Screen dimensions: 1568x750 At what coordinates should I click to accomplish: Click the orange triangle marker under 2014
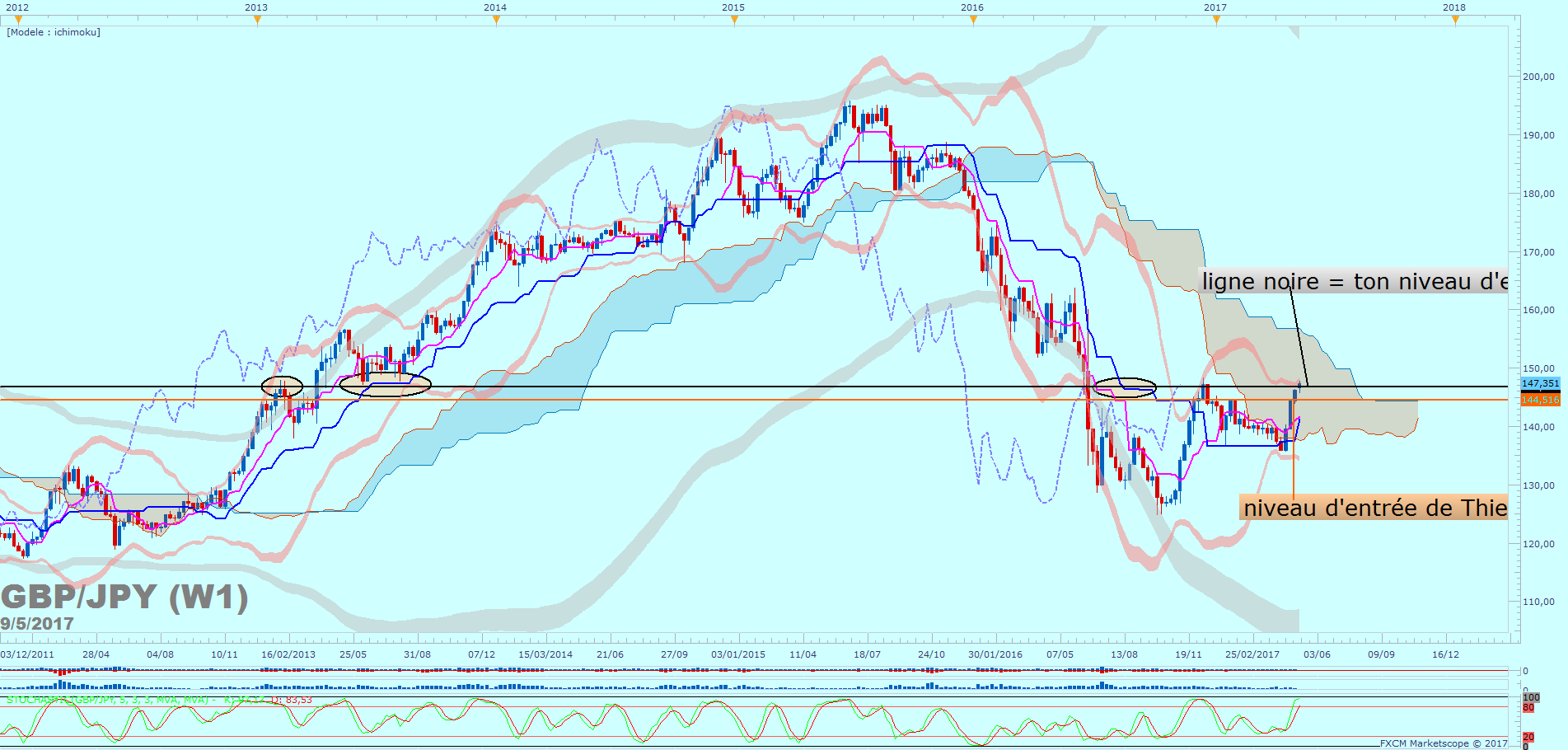495,20
